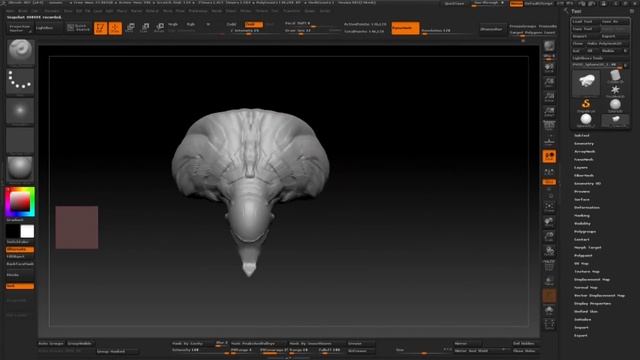
Task: Toggle Edit mode icon
Action: pos(100,28)
